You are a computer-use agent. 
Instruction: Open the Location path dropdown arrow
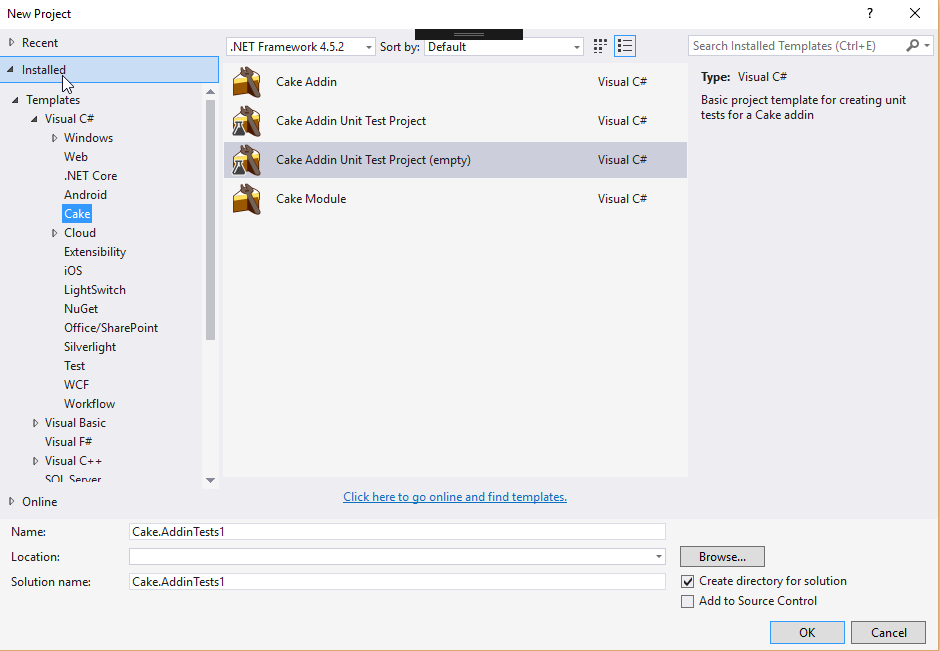click(659, 557)
